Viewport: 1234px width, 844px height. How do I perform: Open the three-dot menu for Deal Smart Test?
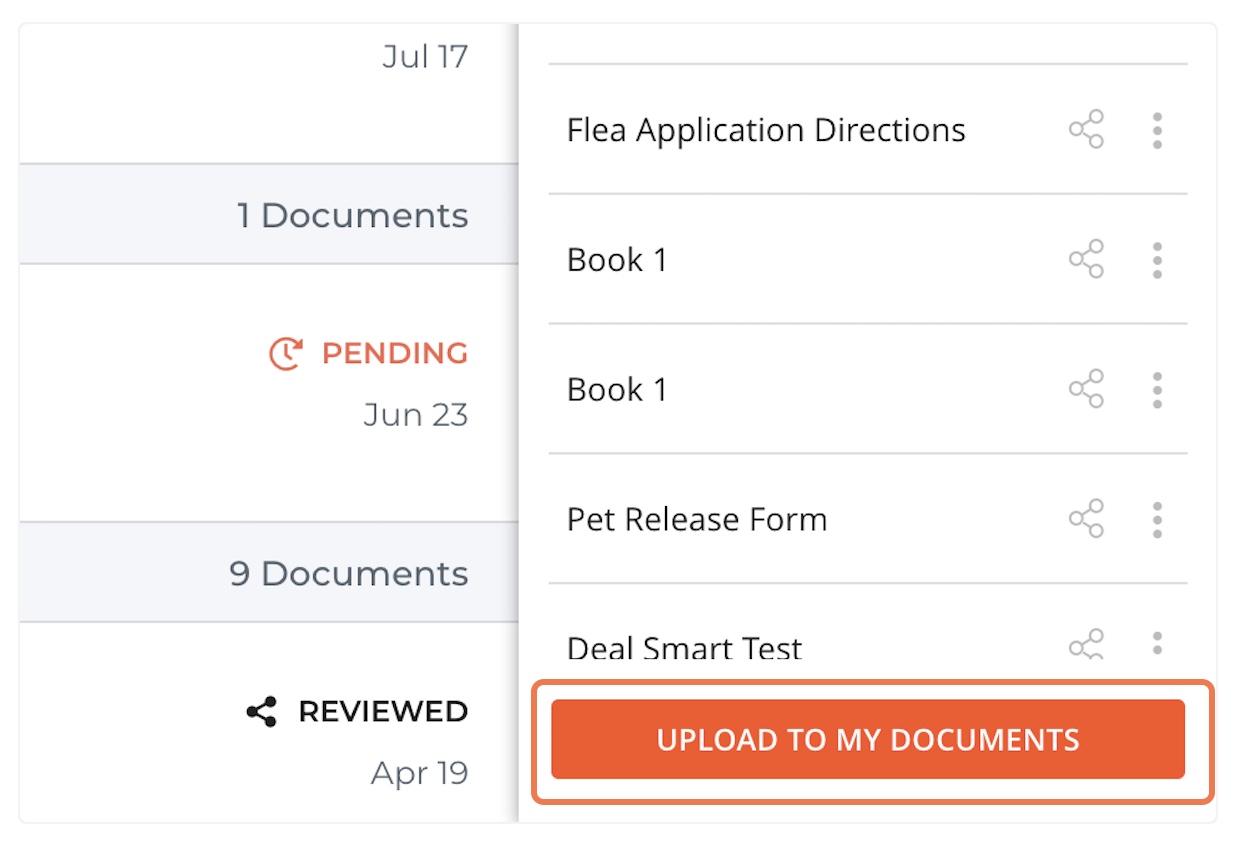tap(1157, 643)
